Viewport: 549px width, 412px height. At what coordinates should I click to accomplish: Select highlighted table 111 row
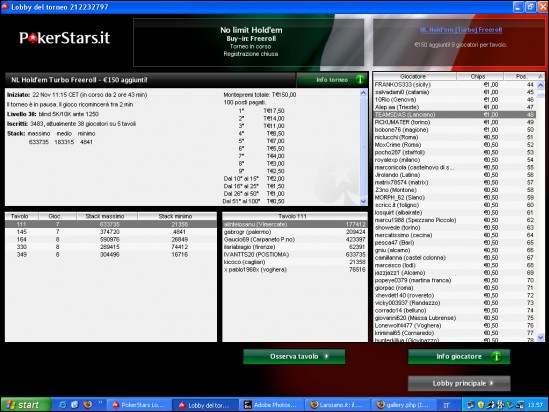(x=111, y=224)
